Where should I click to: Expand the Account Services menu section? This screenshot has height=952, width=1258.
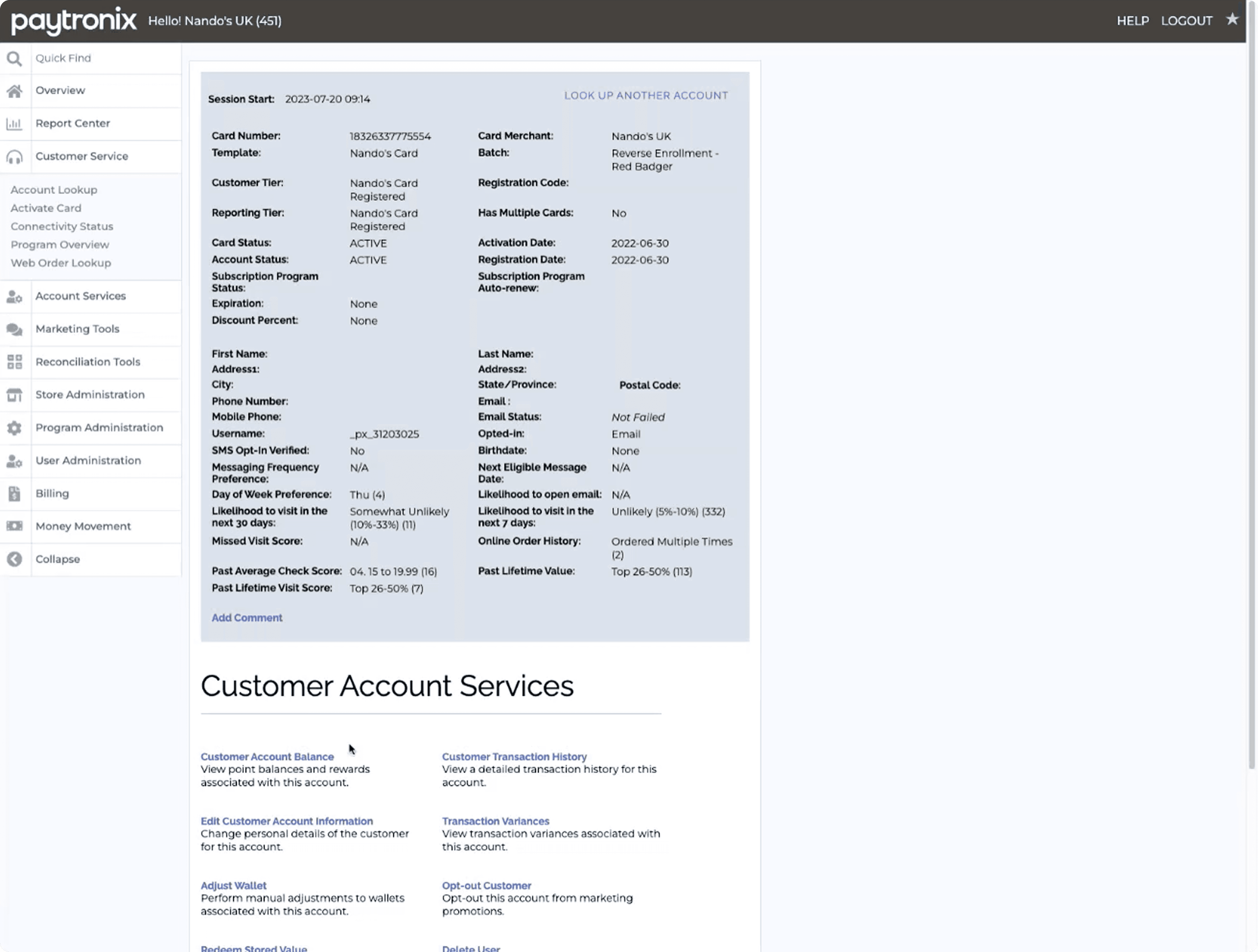click(x=81, y=296)
